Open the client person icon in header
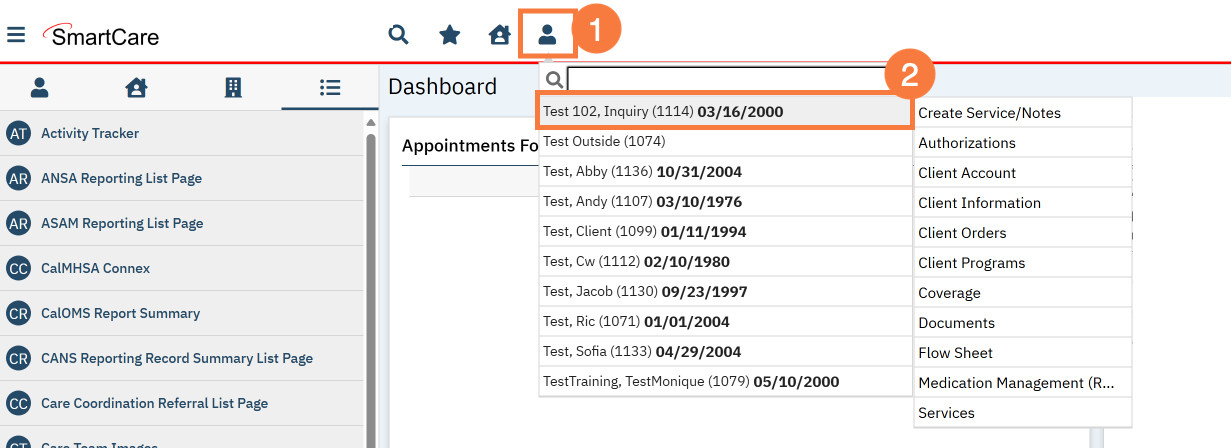The width and height of the screenshot is (1232, 448). (547, 35)
